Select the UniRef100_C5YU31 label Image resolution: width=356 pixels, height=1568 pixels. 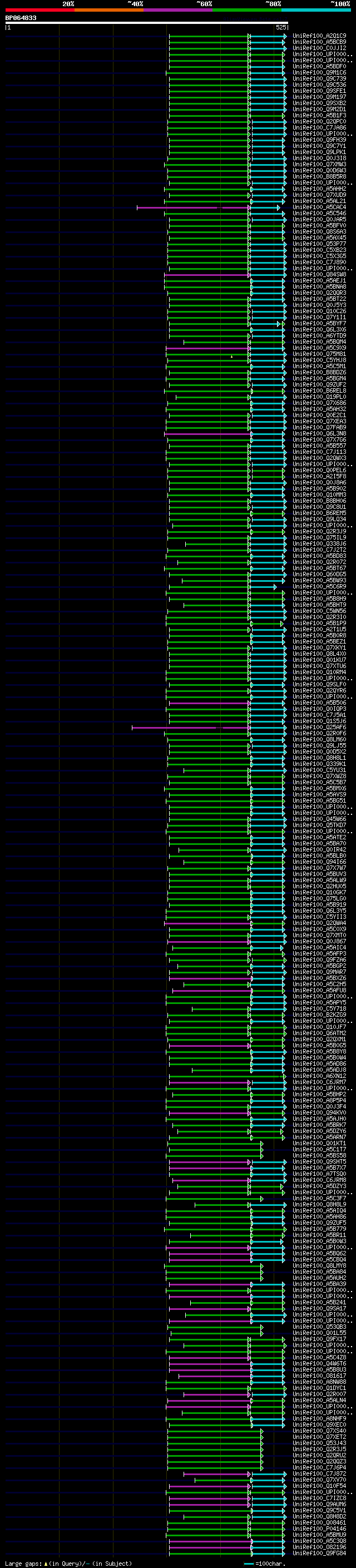319,770
